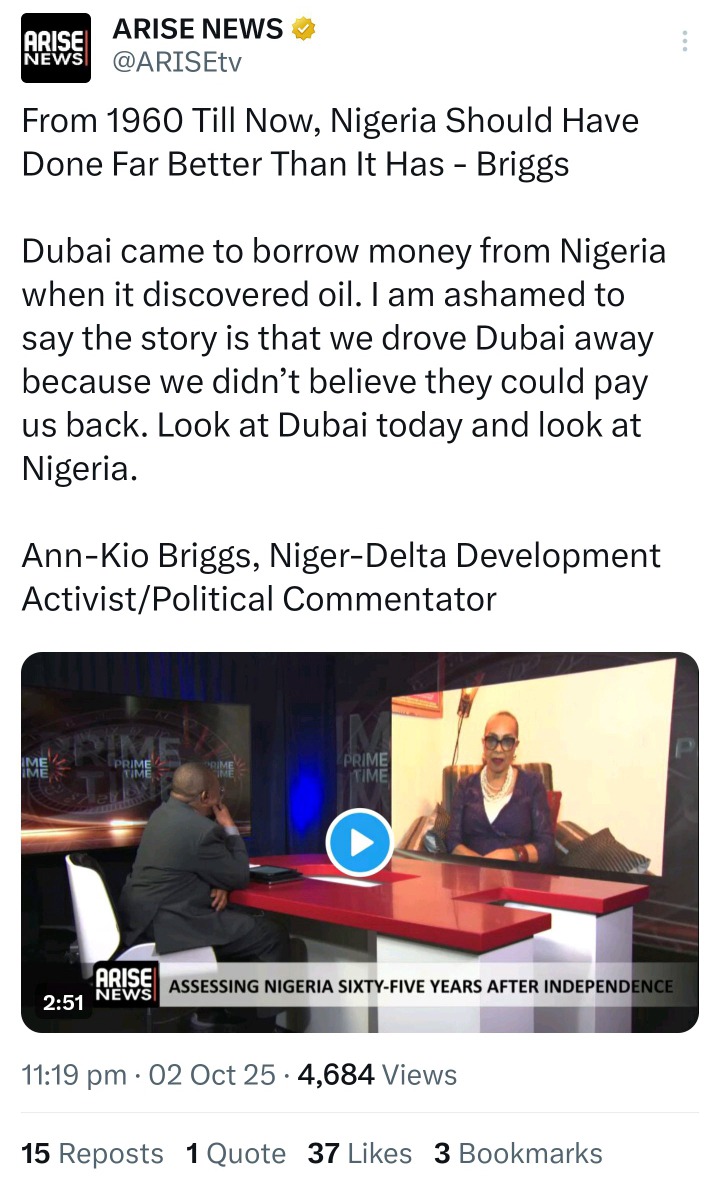The image size is (720, 1180).
Task: Open the ARISE NEWS profile avatar
Action: [56, 47]
